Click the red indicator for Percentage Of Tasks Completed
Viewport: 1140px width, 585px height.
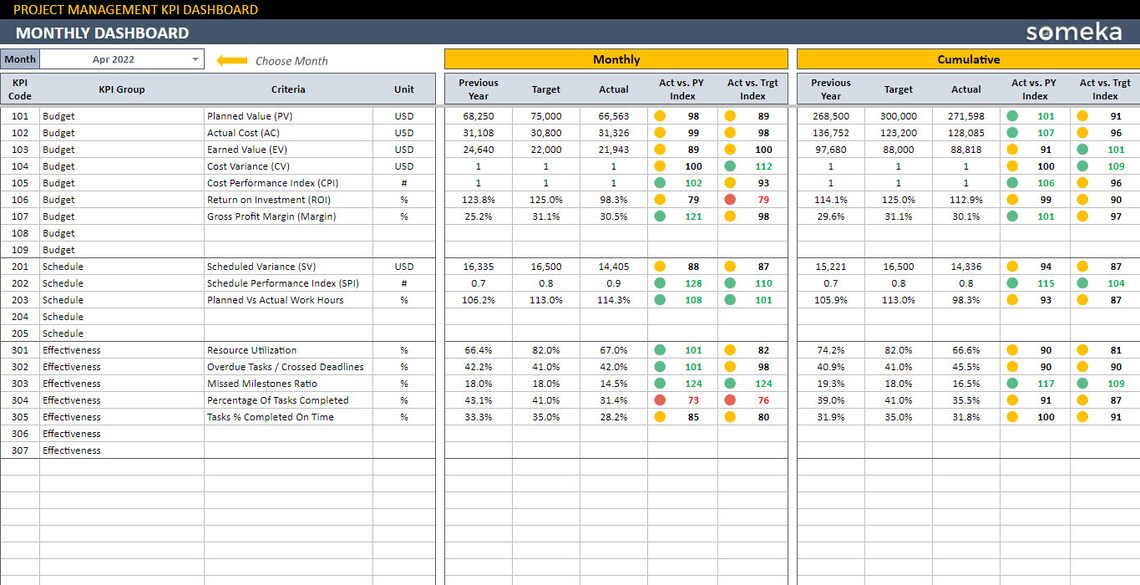pyautogui.click(x=659, y=400)
